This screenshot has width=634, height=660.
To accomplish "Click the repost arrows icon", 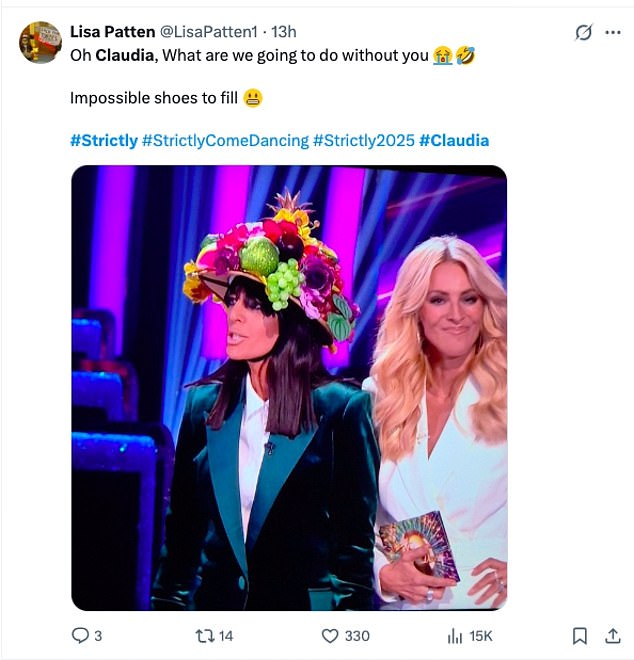I will point(203,635).
